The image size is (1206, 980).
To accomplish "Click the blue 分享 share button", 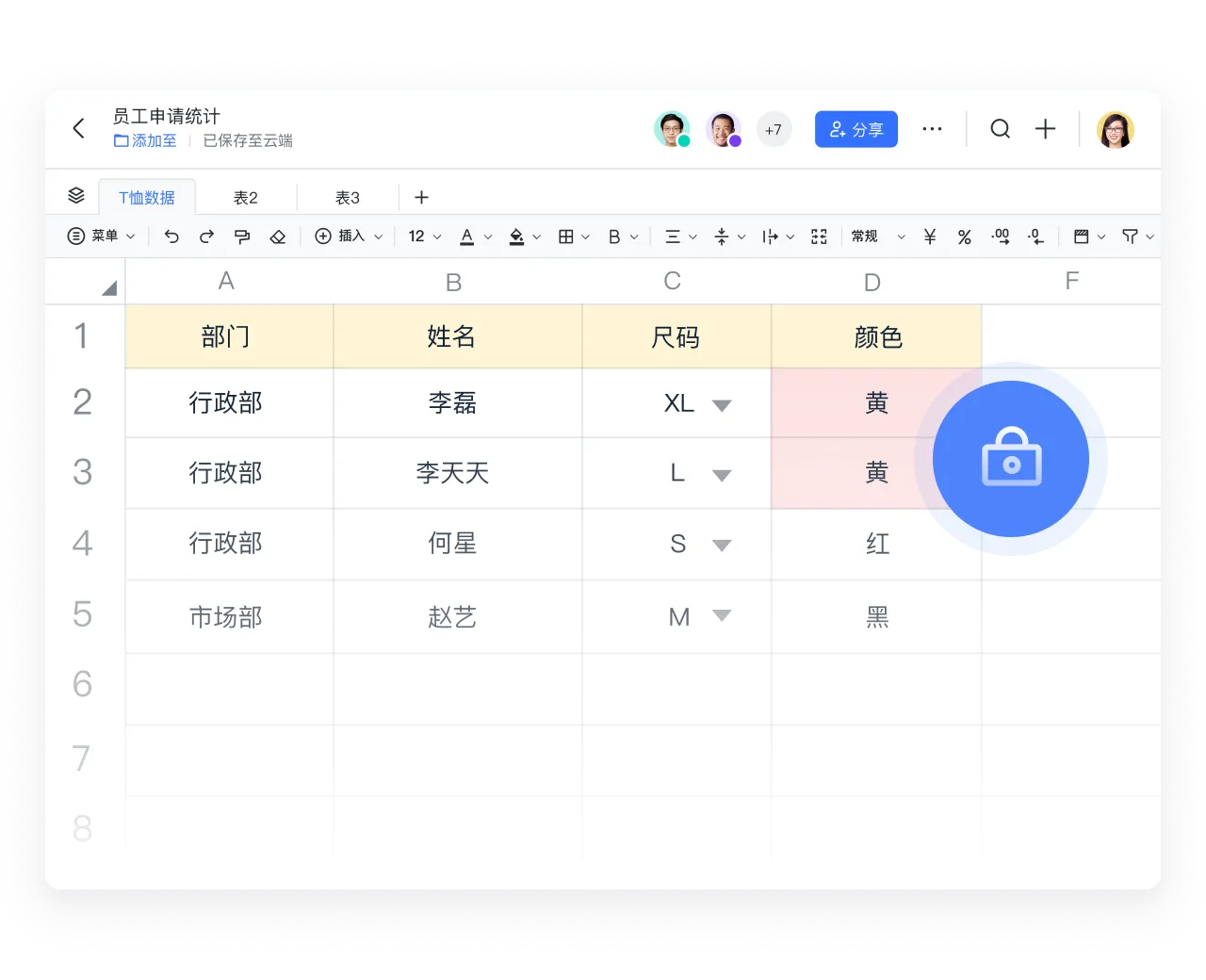I will (x=856, y=130).
